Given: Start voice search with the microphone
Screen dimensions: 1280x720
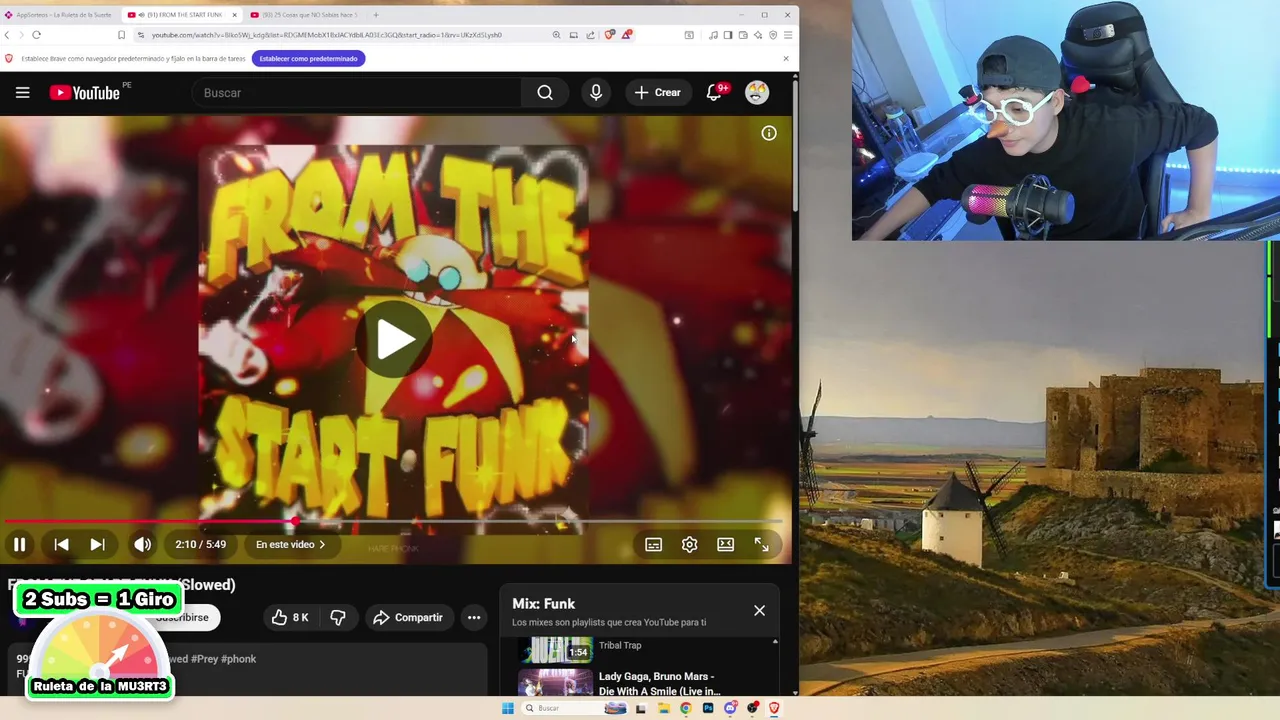Looking at the screenshot, I should click(x=596, y=93).
